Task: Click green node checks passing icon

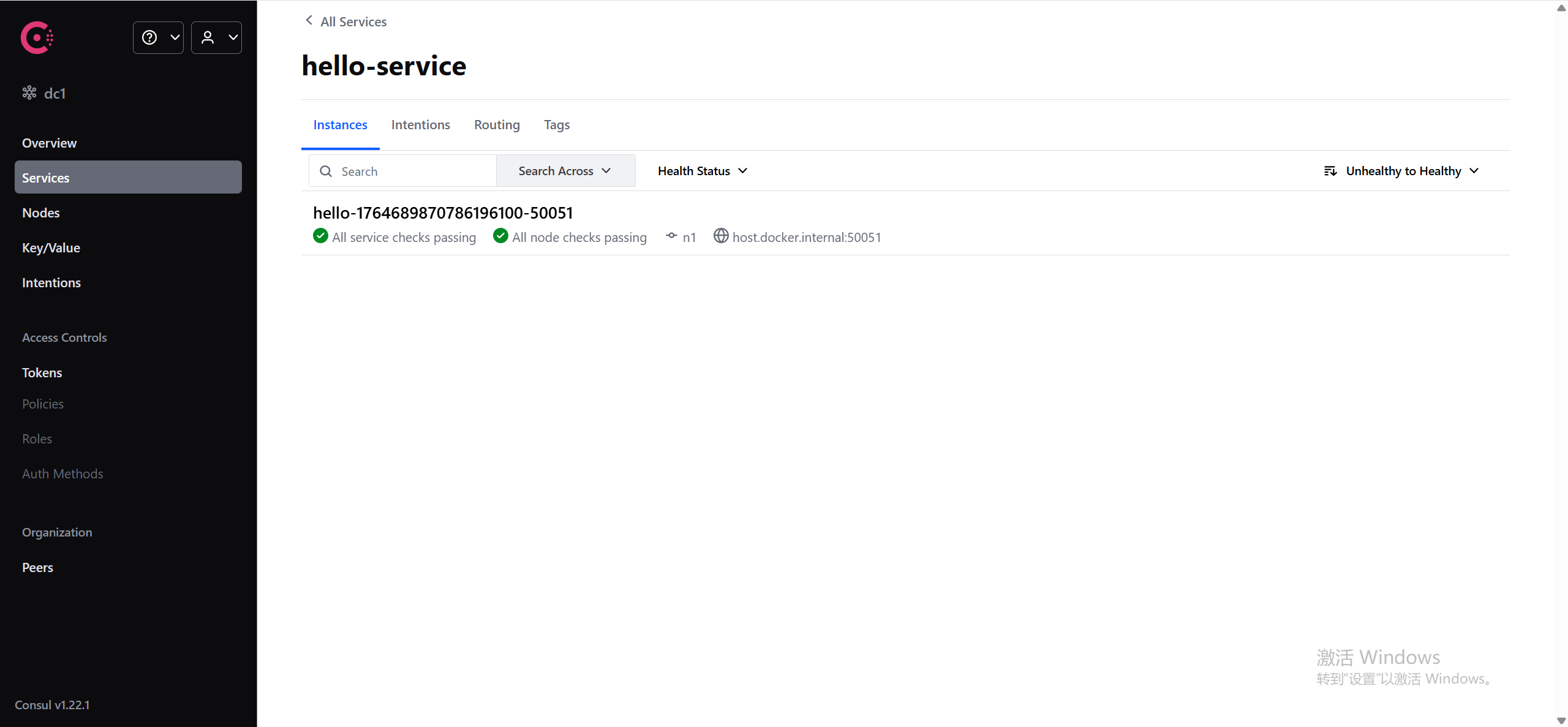Action: coord(500,236)
